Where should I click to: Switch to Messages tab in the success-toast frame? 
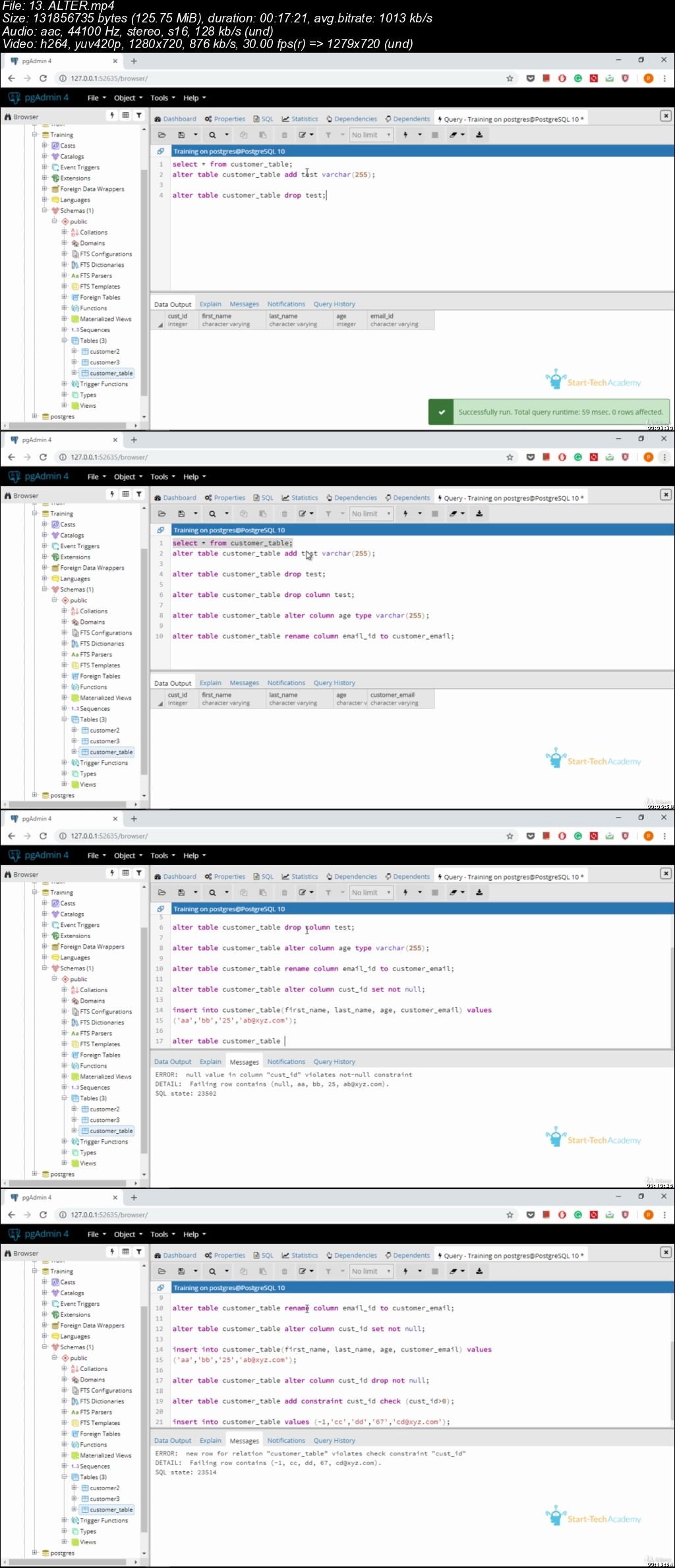coord(244,304)
